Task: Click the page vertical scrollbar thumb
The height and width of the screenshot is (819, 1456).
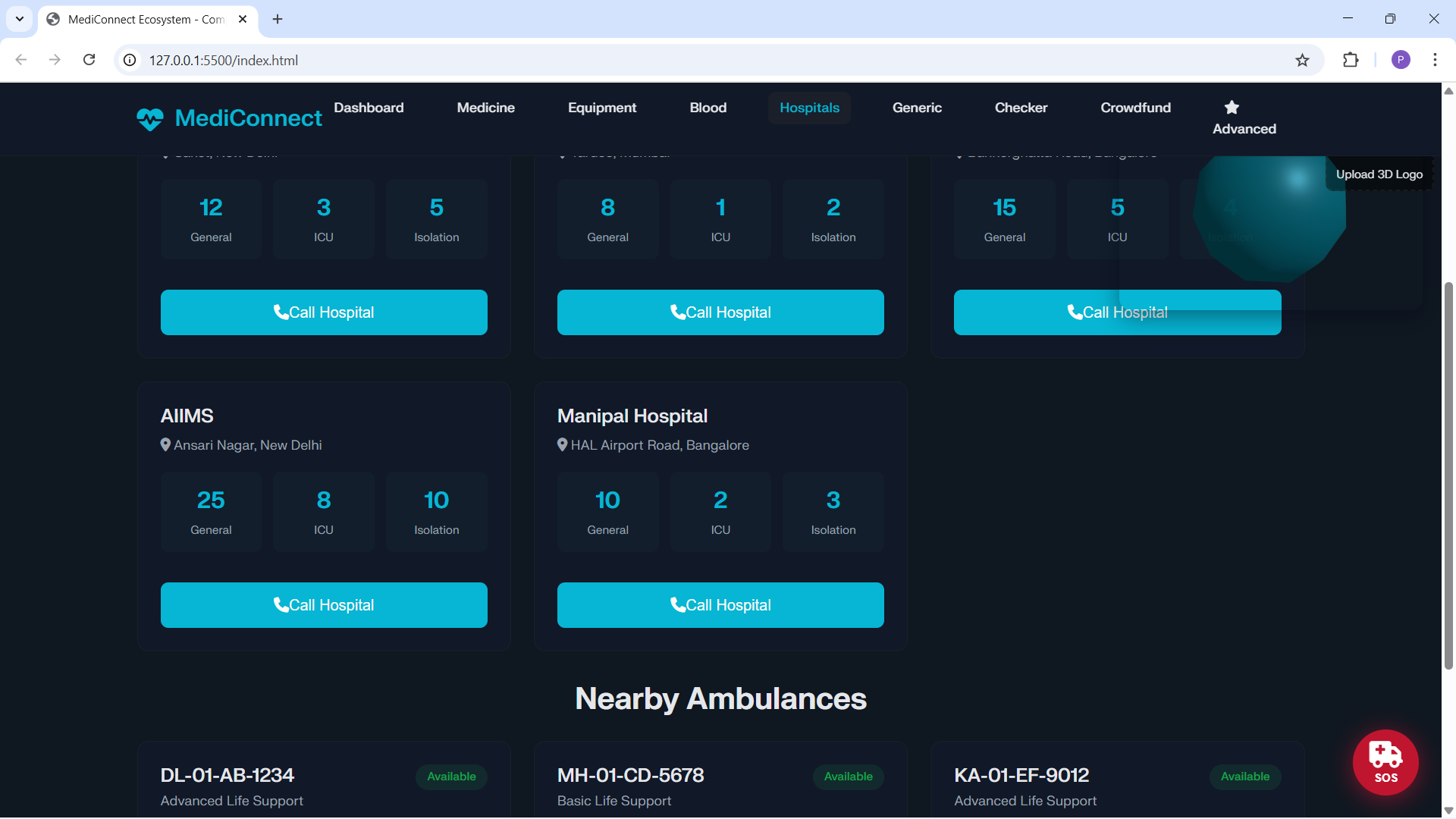Action: coord(1448,476)
